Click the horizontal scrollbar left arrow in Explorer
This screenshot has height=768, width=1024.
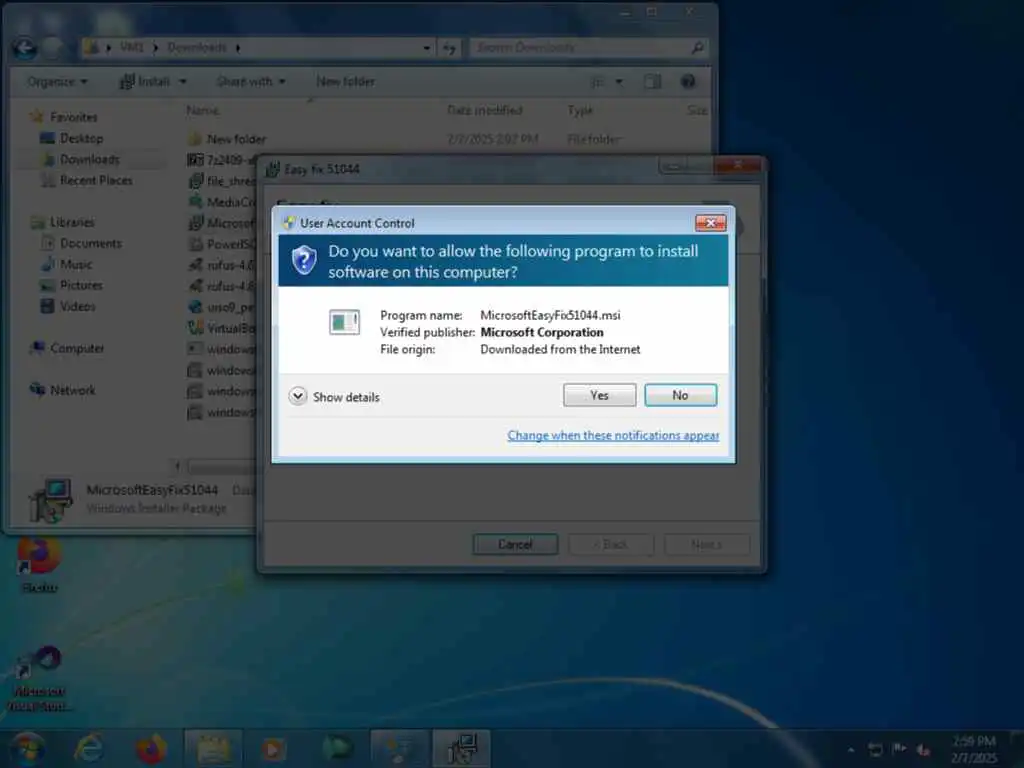point(177,466)
